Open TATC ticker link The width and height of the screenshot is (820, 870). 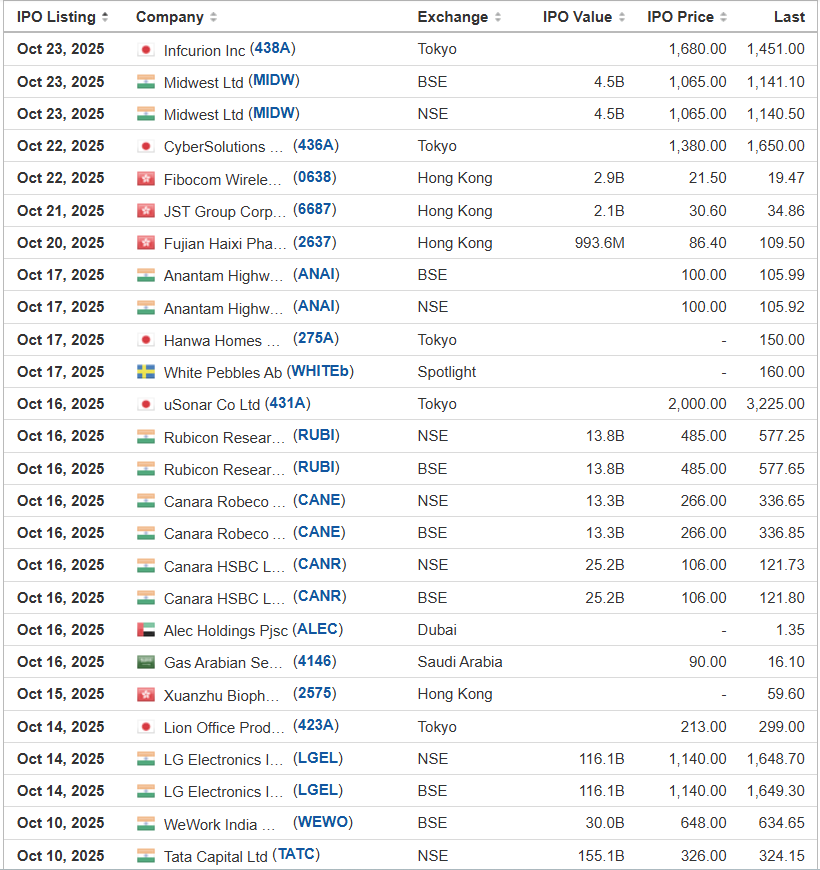pos(296,854)
